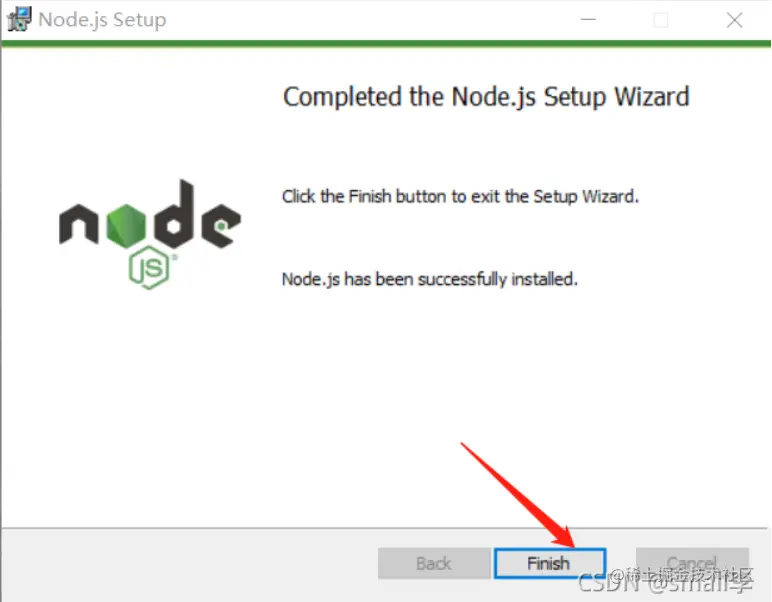
Task: Click the registered trademark symbol by the JS badge
Action: 175,257
